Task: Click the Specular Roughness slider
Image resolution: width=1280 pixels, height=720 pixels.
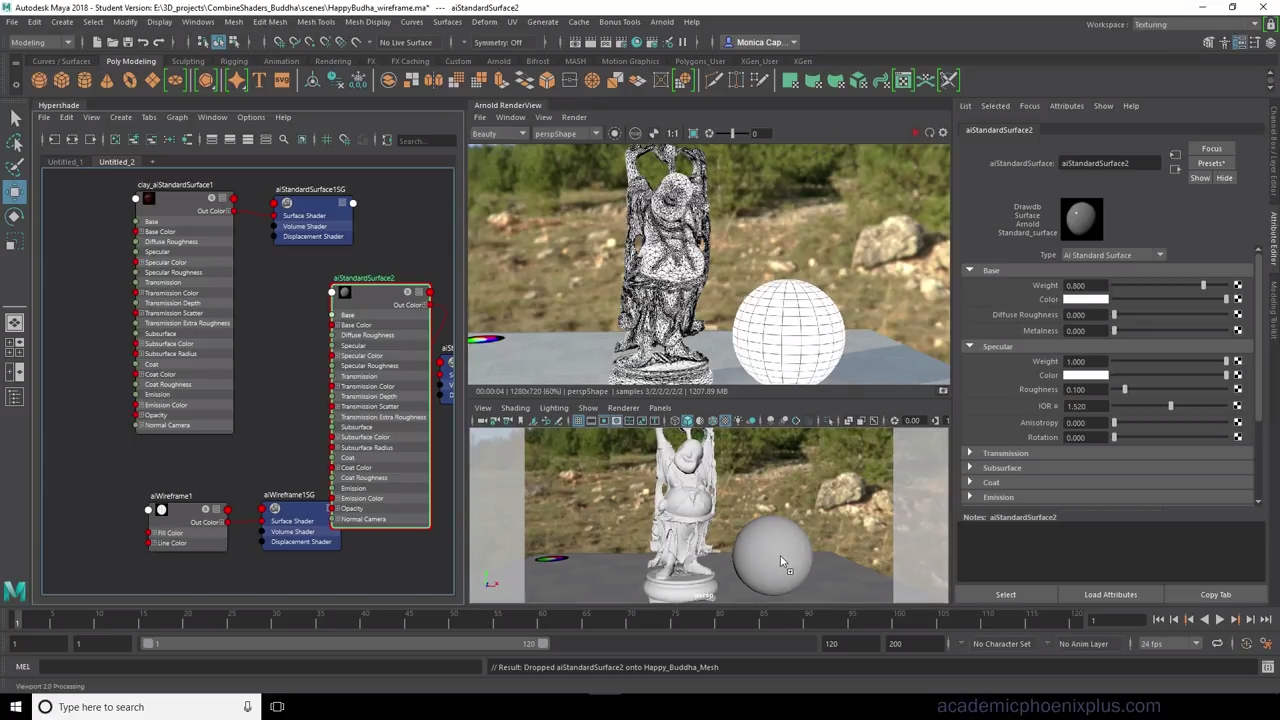Action: [1169, 390]
